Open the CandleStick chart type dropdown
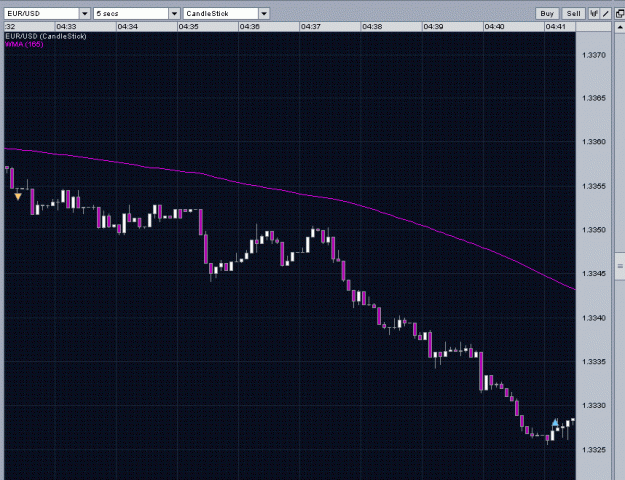Image resolution: width=625 pixels, height=480 pixels. [226, 14]
